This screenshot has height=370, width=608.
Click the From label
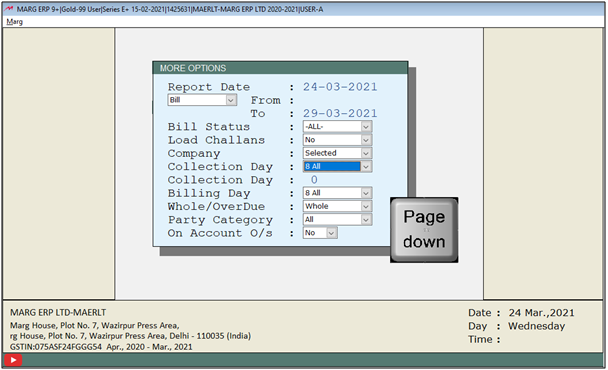click(x=265, y=100)
